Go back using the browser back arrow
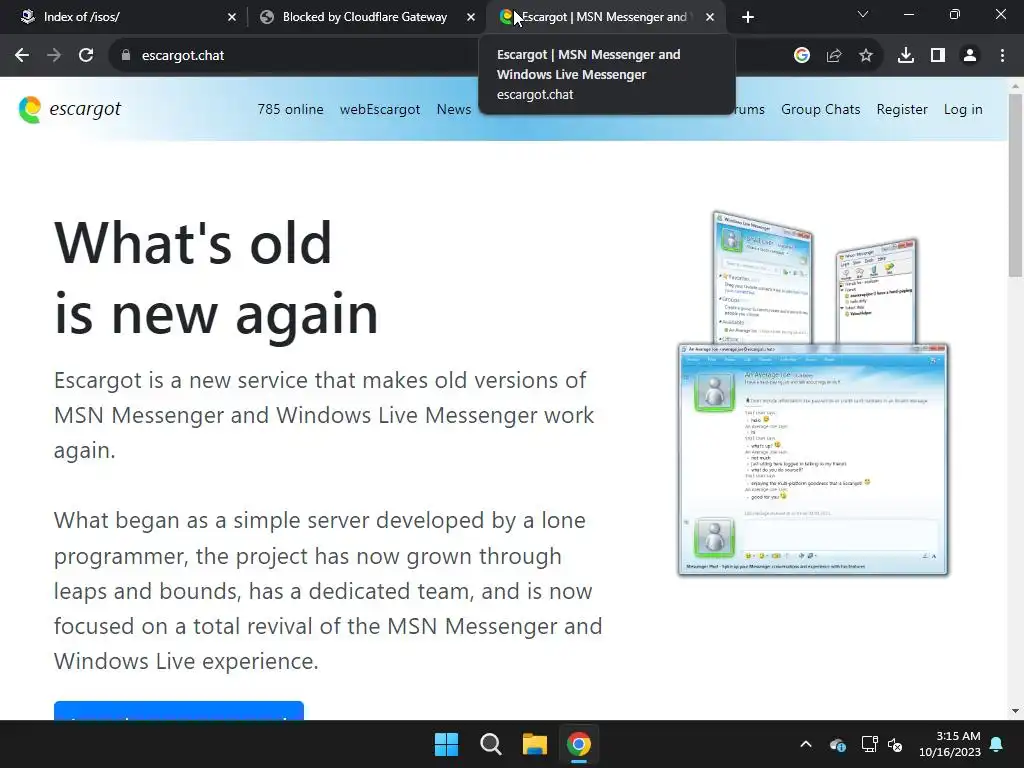This screenshot has width=1024, height=768. coord(22,56)
